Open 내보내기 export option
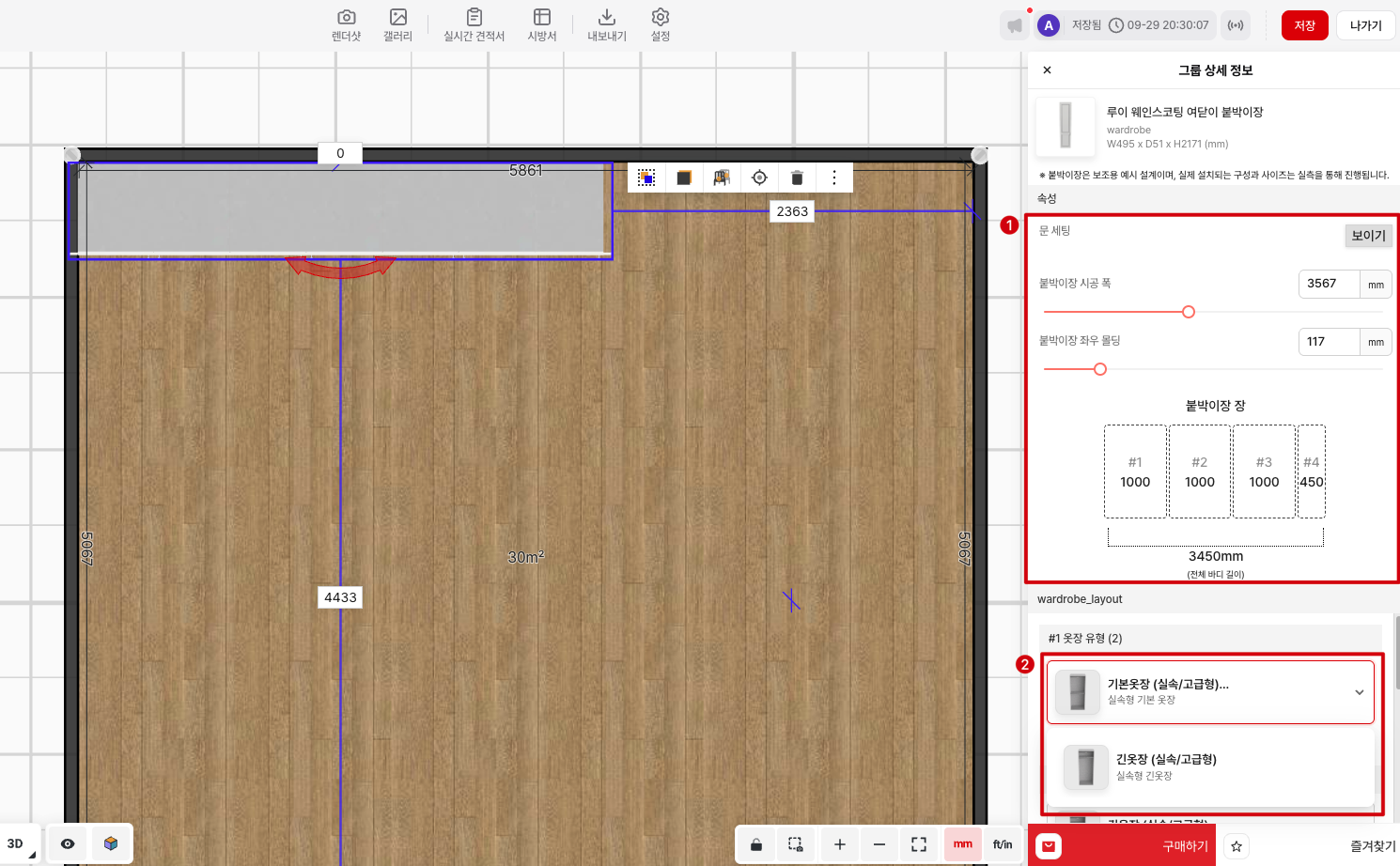 [606, 24]
